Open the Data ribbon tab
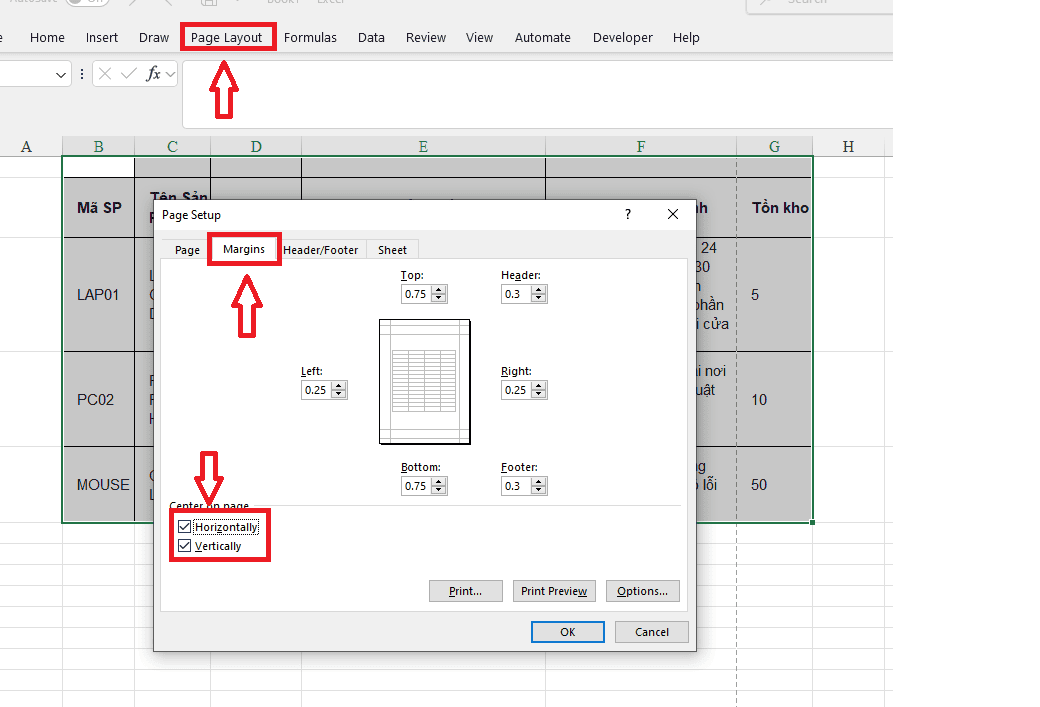This screenshot has height=707, width=1040. pos(371,38)
